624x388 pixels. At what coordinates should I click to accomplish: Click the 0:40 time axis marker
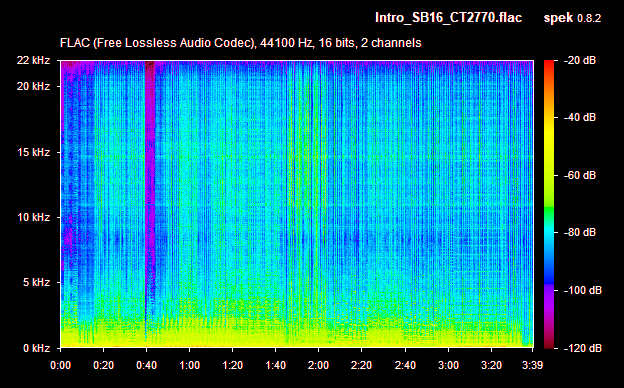point(146,365)
